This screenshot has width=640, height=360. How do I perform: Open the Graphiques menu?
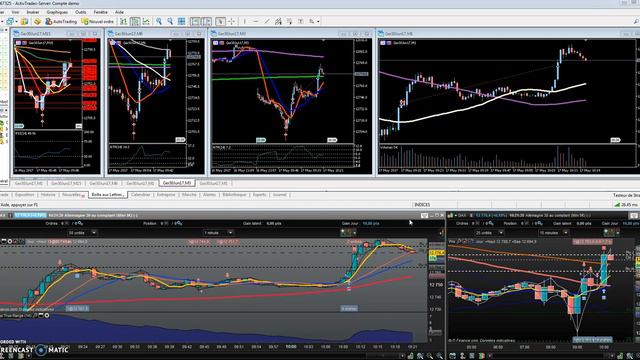pos(57,12)
